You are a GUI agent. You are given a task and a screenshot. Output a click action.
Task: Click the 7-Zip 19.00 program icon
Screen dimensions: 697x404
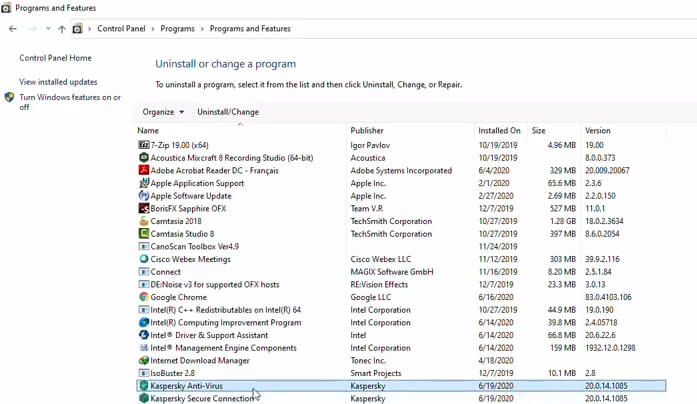144,145
